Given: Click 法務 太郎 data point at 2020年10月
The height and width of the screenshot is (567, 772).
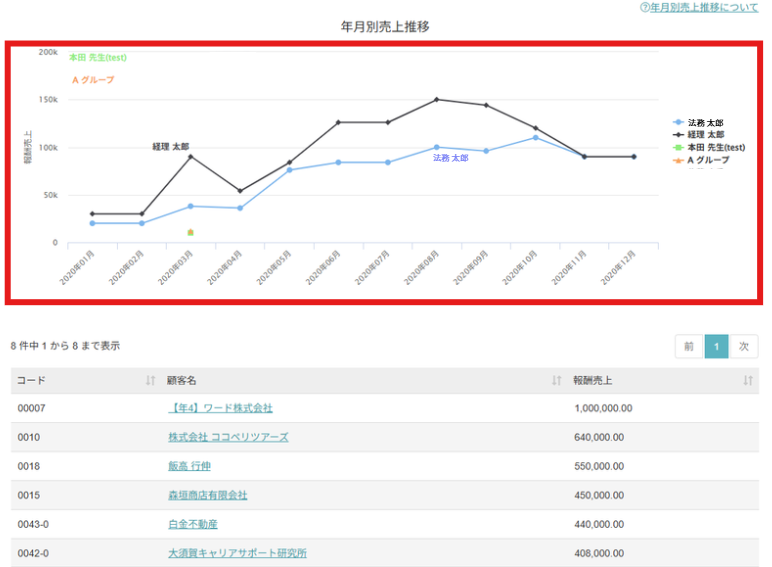Looking at the screenshot, I should pos(535,137).
